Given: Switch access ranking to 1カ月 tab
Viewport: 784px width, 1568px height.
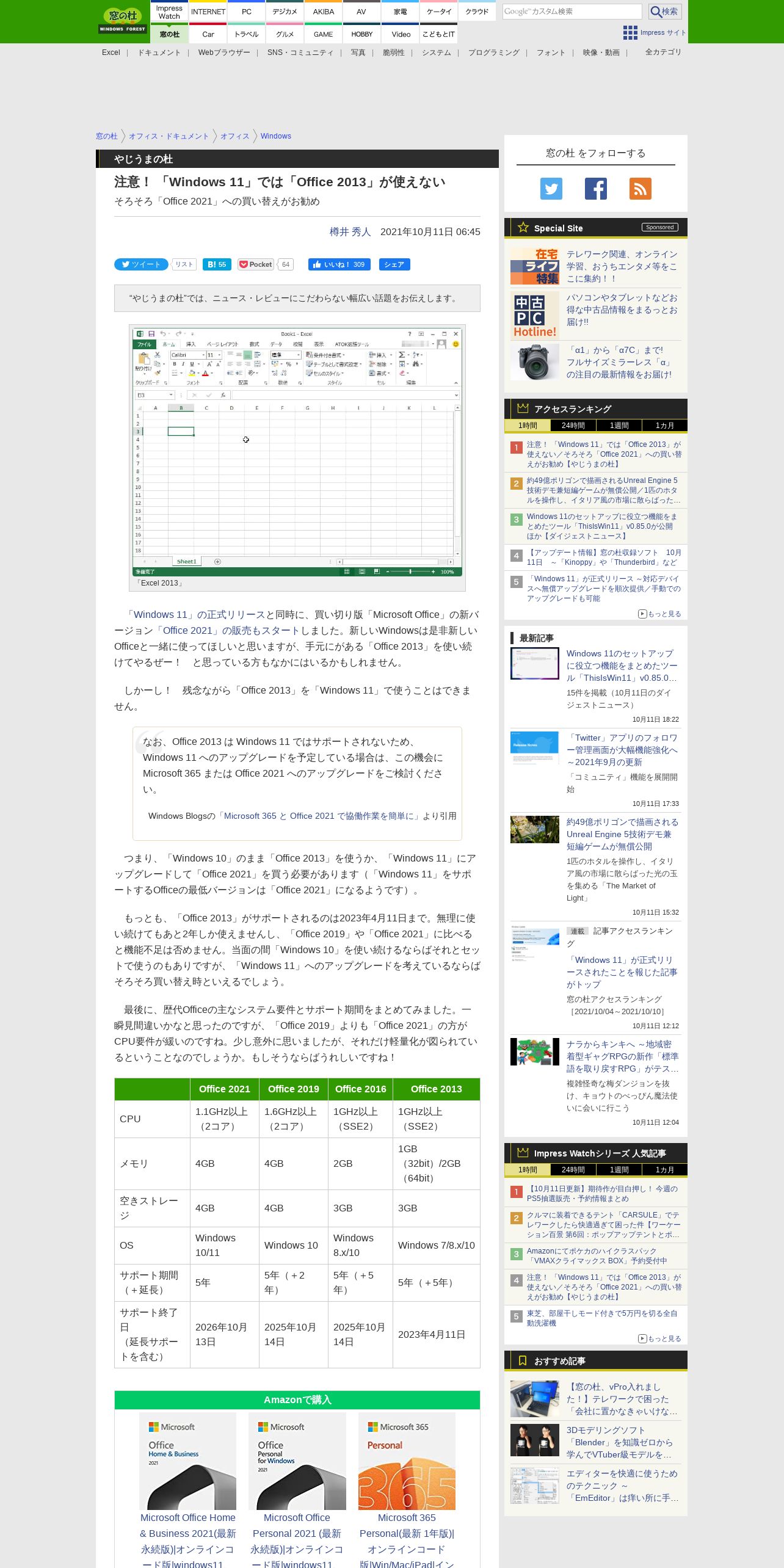Looking at the screenshot, I should (665, 426).
